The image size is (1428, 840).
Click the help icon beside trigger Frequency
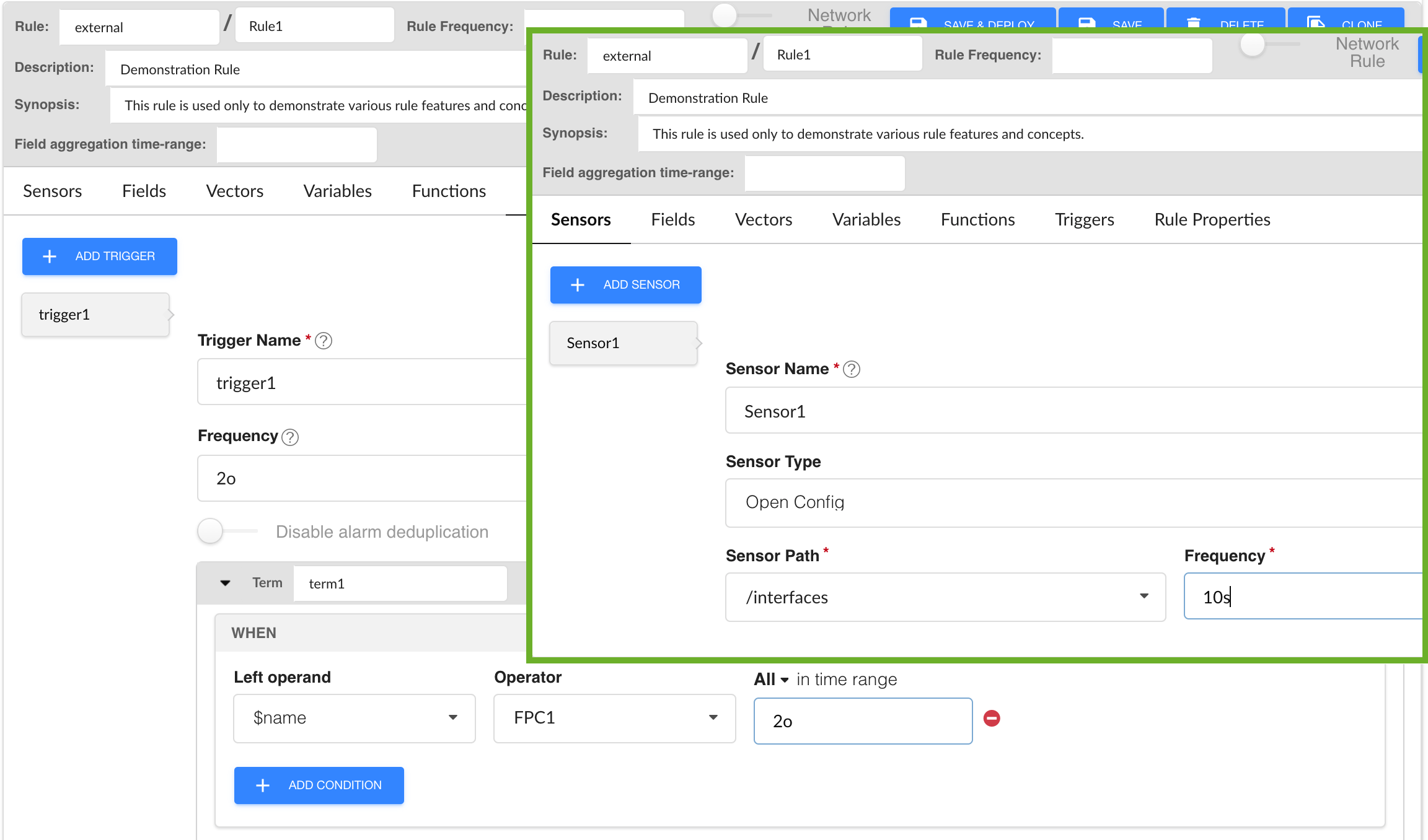290,437
